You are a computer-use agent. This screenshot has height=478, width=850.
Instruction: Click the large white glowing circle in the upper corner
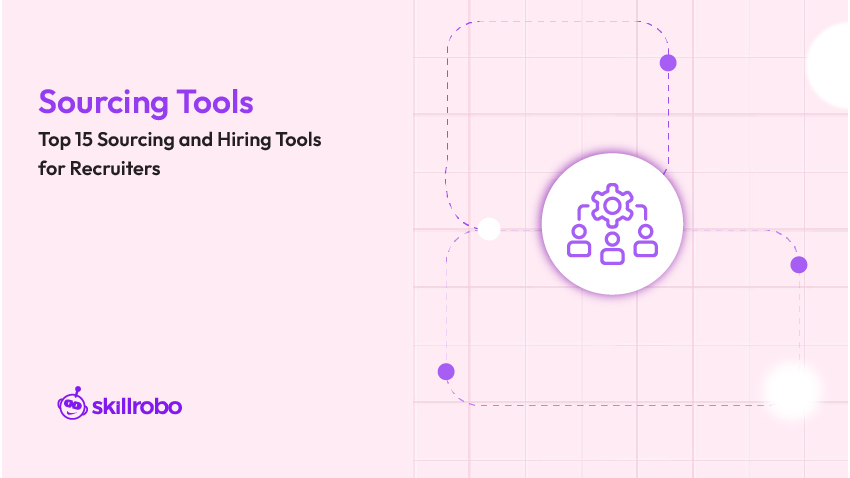835,65
